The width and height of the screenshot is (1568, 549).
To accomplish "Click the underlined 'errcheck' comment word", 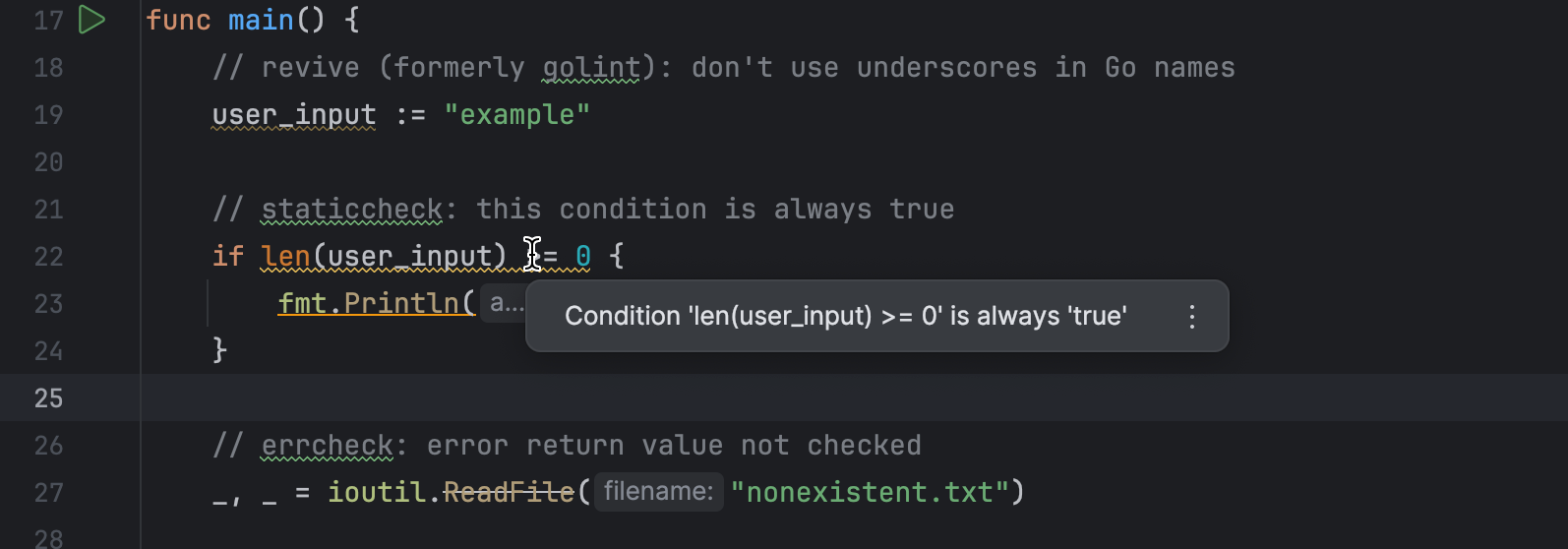I will click(327, 446).
